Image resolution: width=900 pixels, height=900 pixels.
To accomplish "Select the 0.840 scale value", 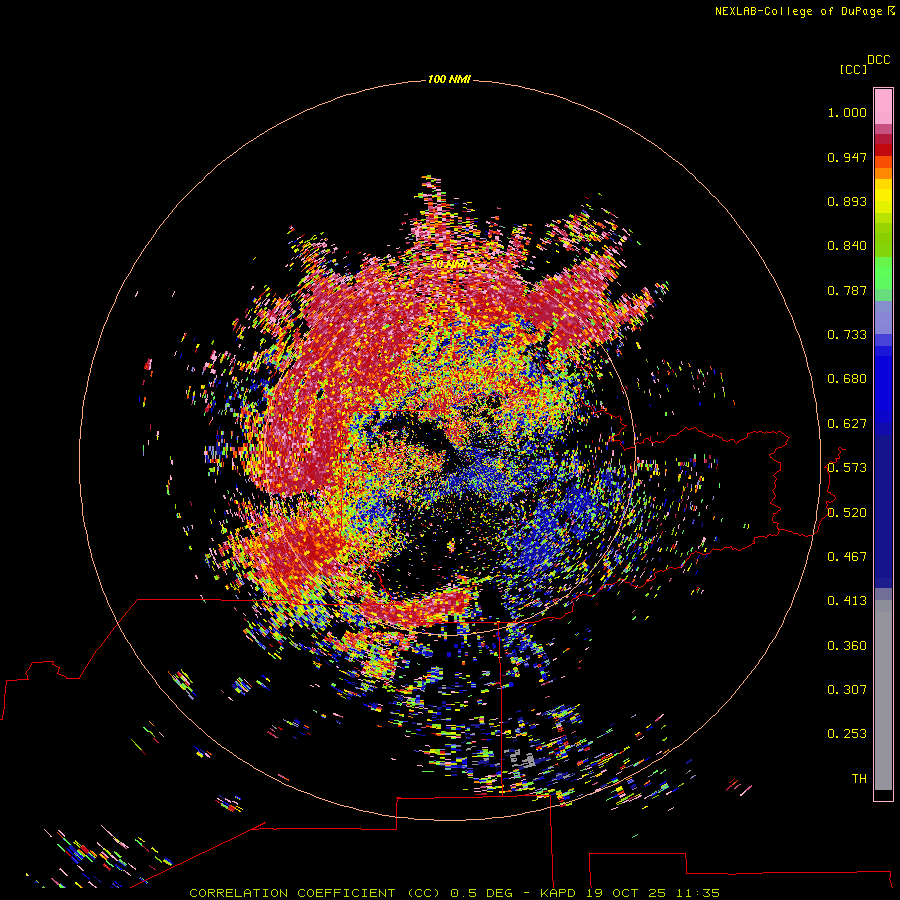I will (847, 246).
